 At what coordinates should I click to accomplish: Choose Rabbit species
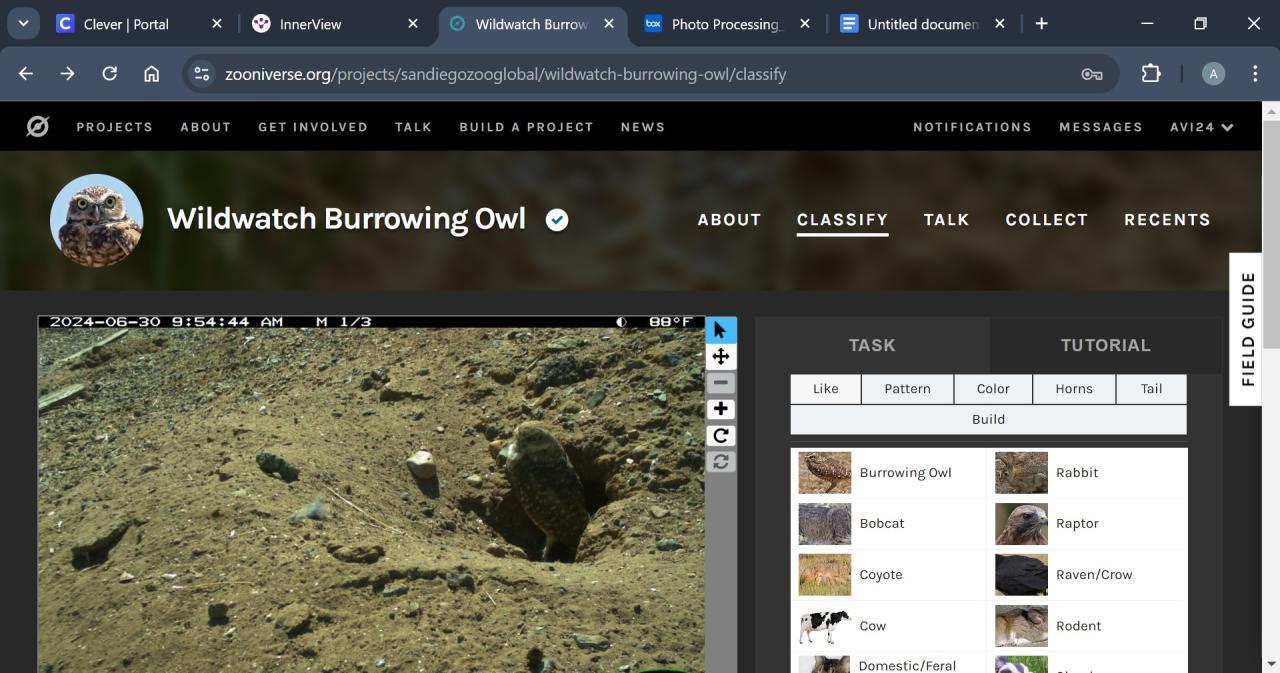[x=1087, y=473]
